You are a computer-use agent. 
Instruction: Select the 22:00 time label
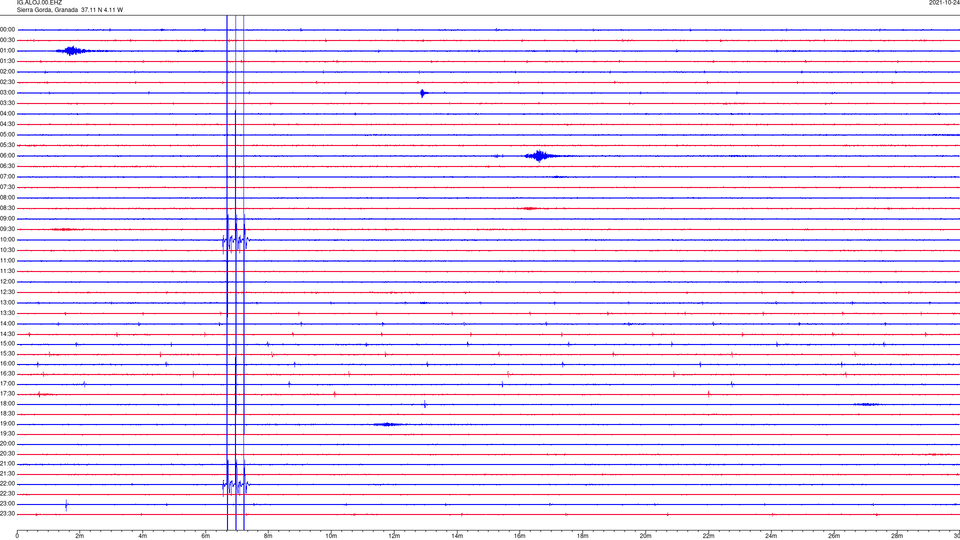pyautogui.click(x=7, y=484)
